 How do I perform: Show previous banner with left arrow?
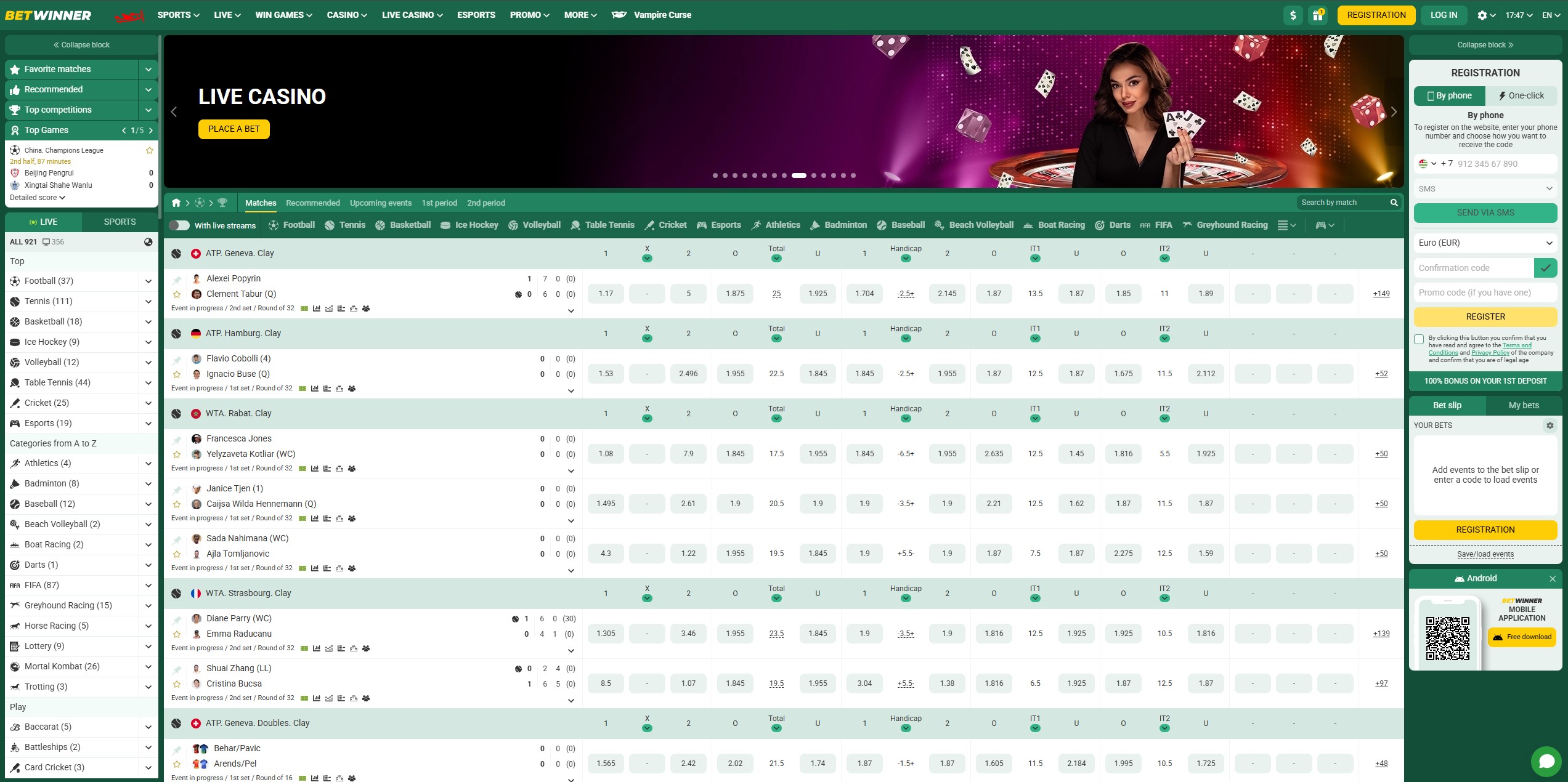pyautogui.click(x=174, y=111)
